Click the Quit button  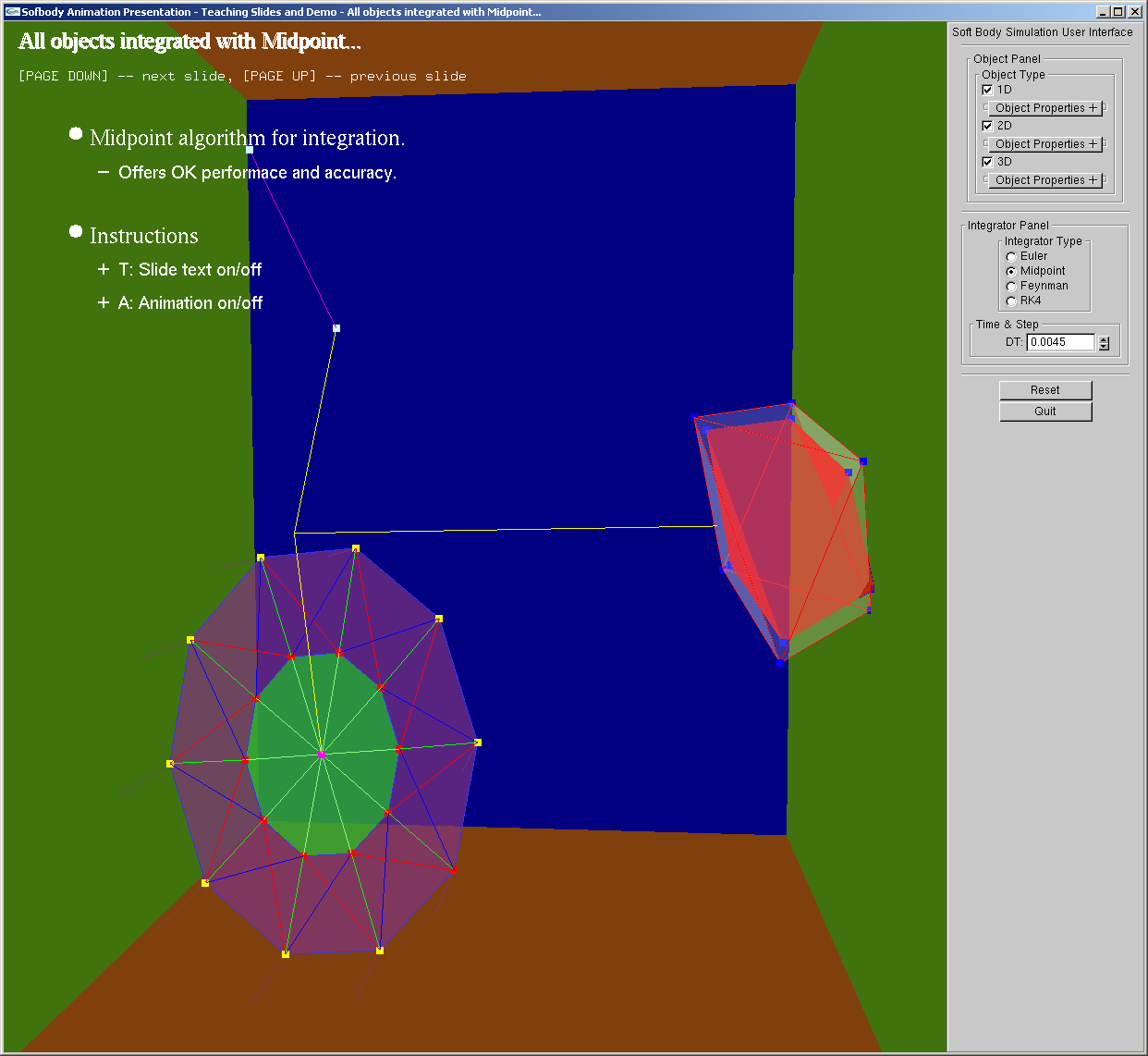(1045, 411)
